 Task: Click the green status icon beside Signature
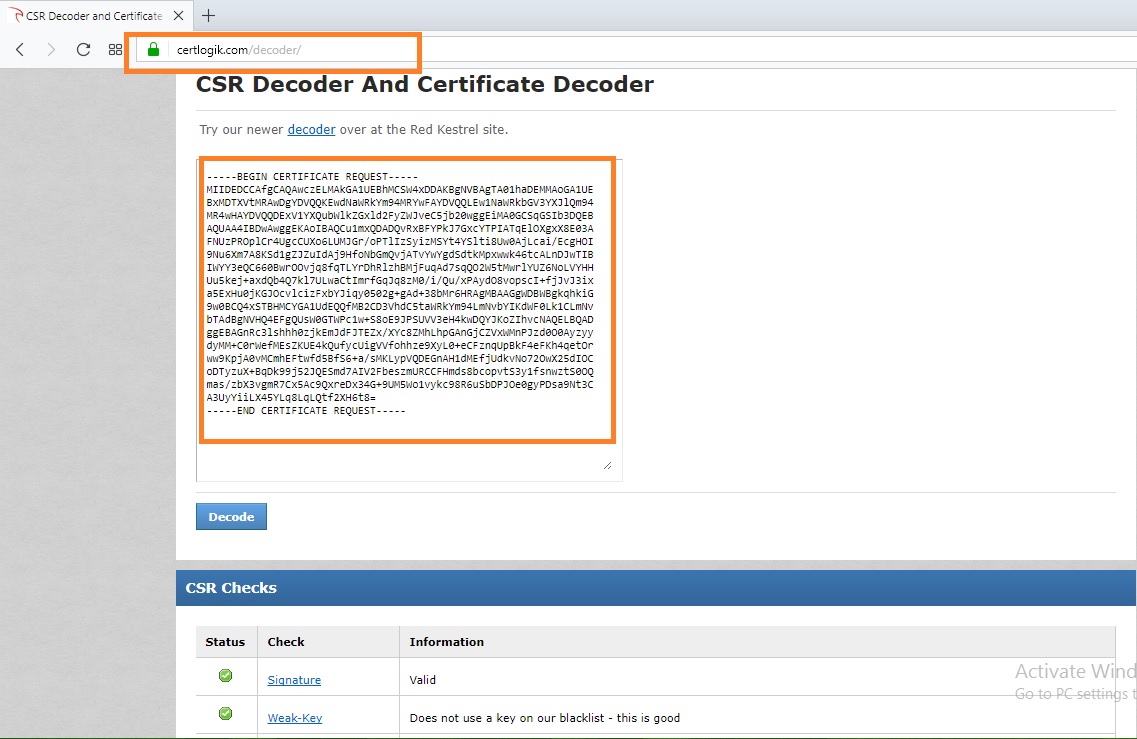(x=226, y=677)
